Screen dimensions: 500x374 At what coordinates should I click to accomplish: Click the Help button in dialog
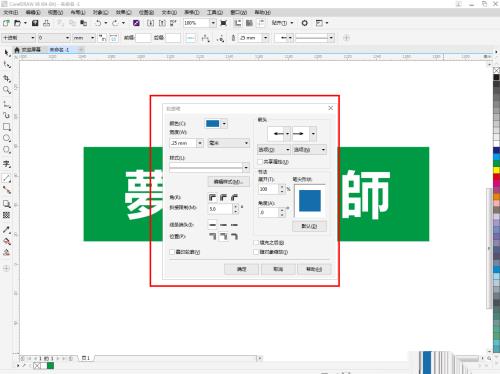(x=314, y=269)
